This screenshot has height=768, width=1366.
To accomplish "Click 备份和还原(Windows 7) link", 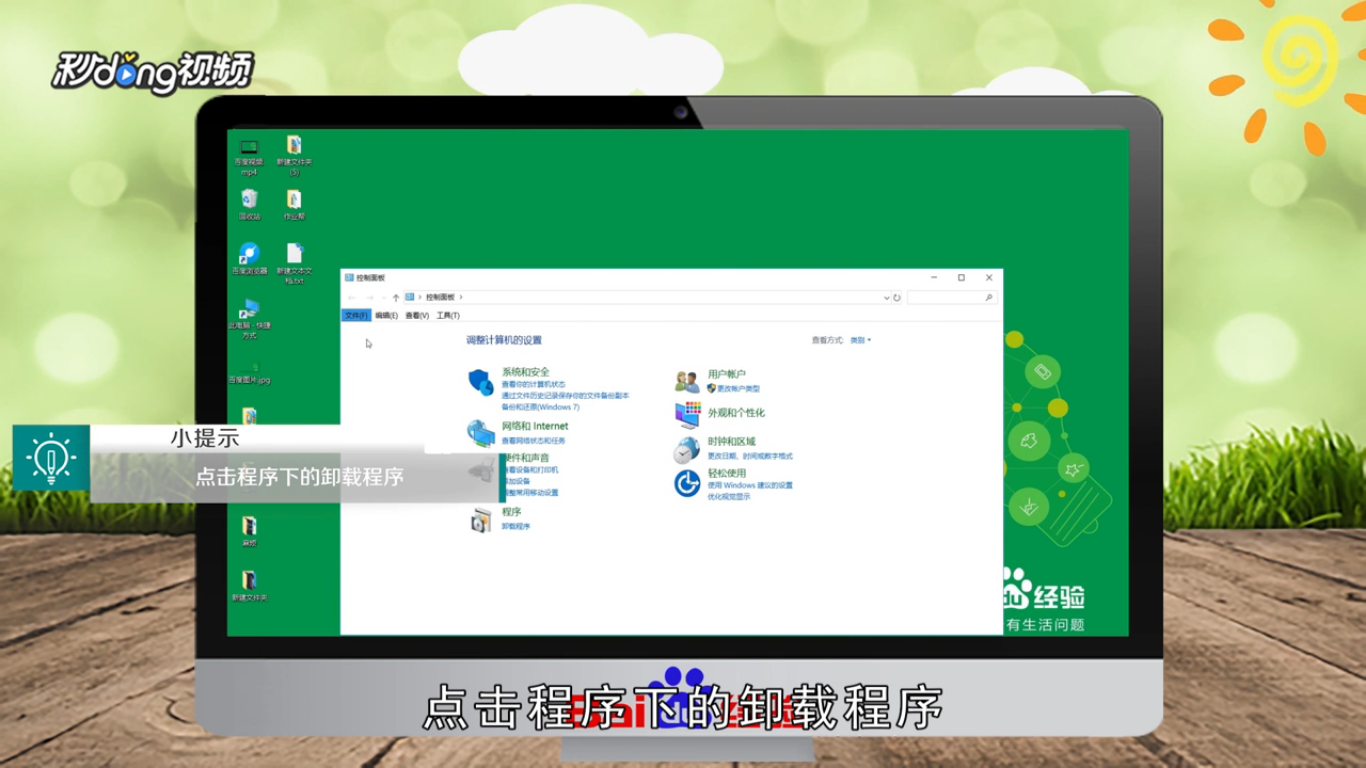I will click(540, 407).
